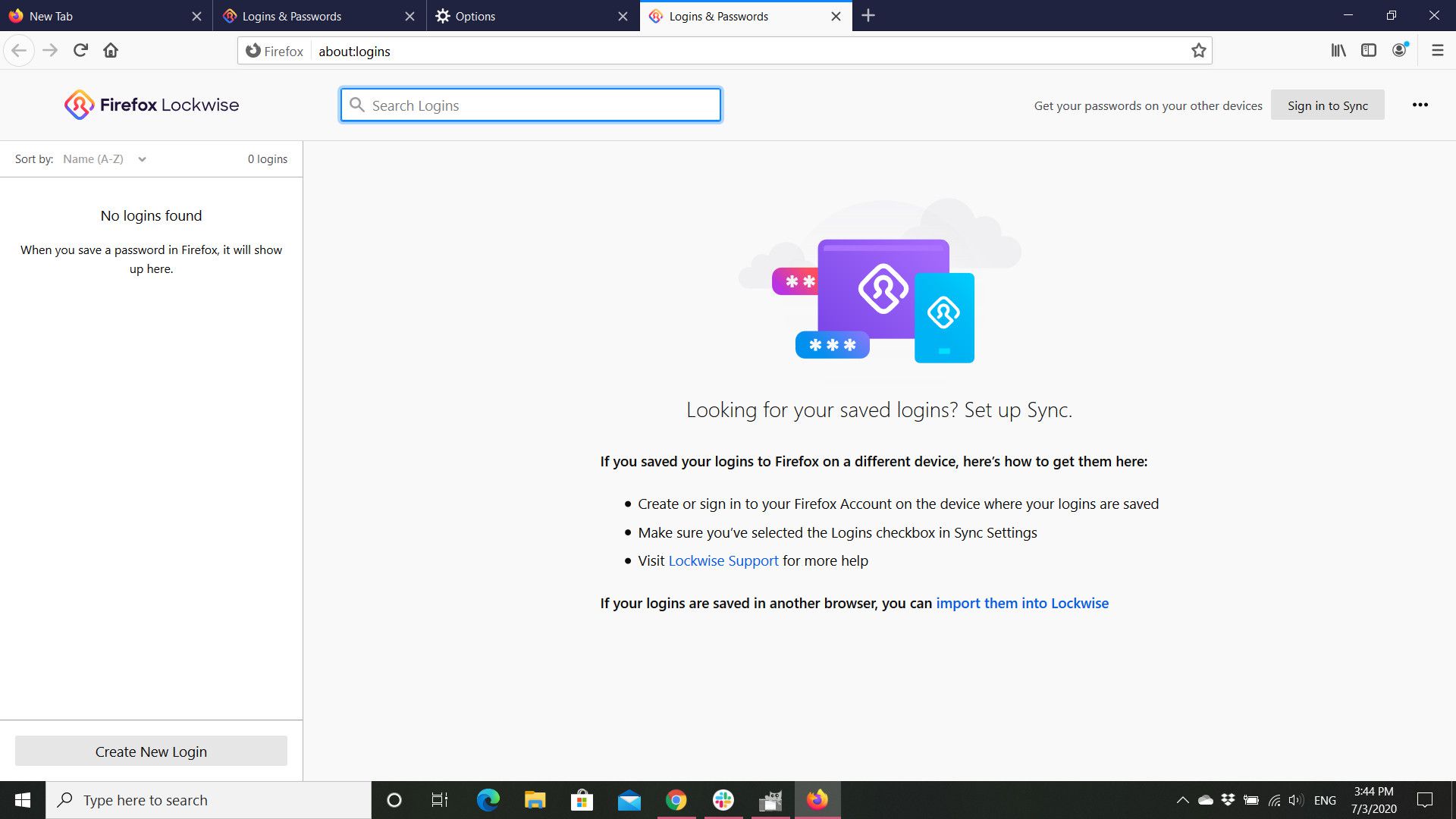Open the Firefox Account icon in toolbar
1456x819 pixels.
pyautogui.click(x=1400, y=50)
